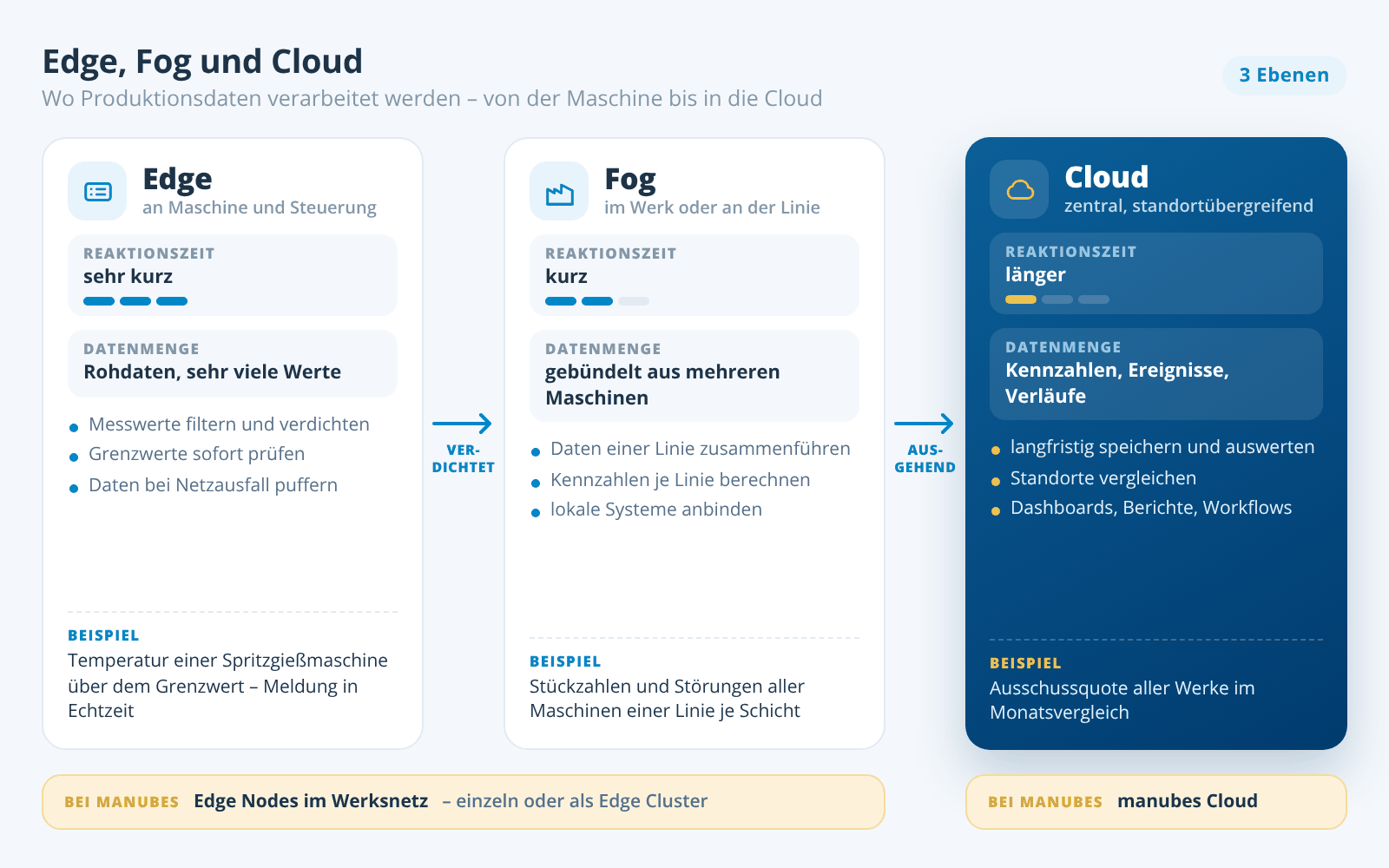1389x868 pixels.
Task: Click the arrow above 'VER-DICHTET'
Action: coord(463,424)
